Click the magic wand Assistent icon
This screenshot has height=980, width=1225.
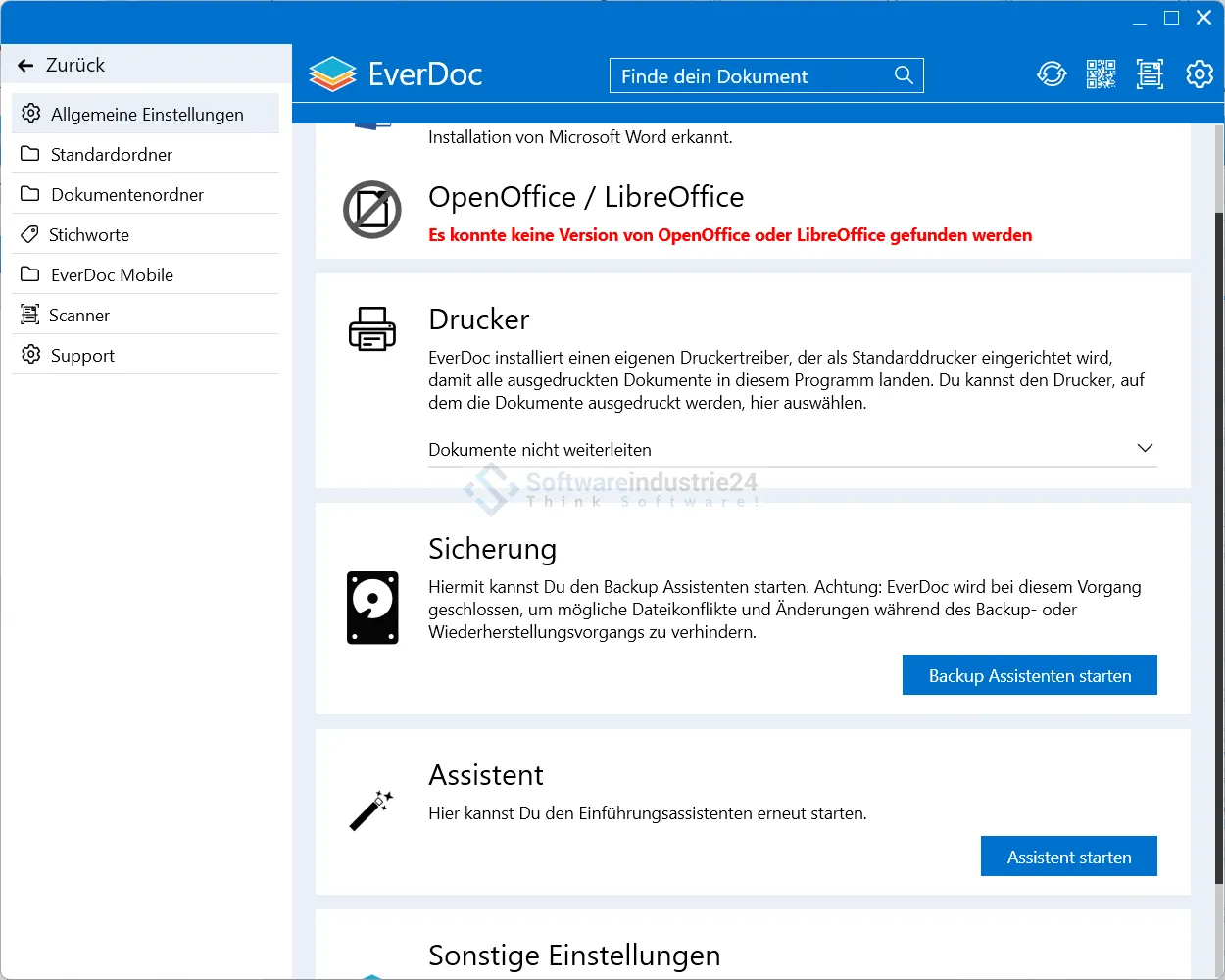pyautogui.click(x=371, y=811)
